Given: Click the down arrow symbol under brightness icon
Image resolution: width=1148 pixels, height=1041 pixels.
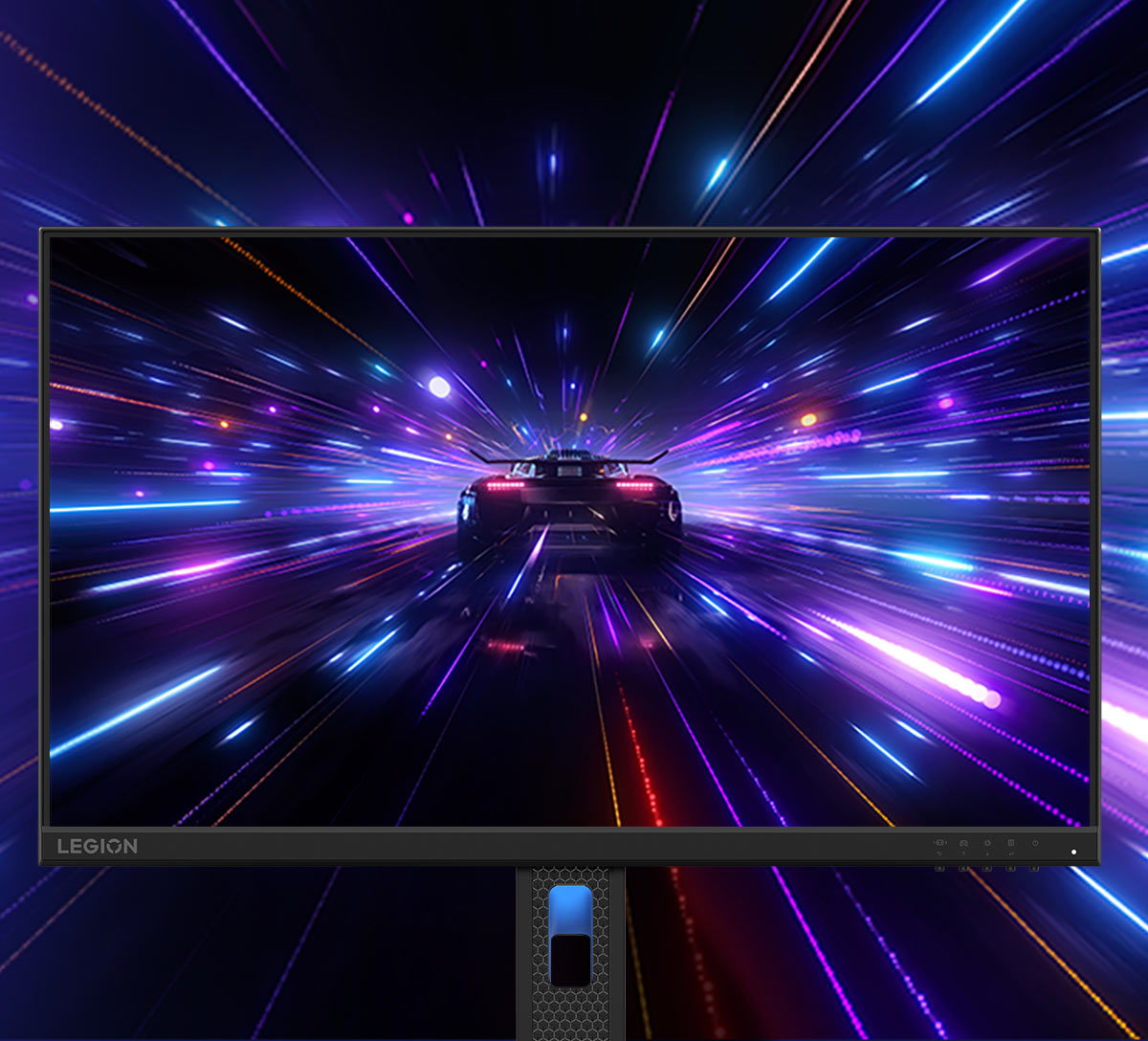Looking at the screenshot, I should tap(987, 853).
